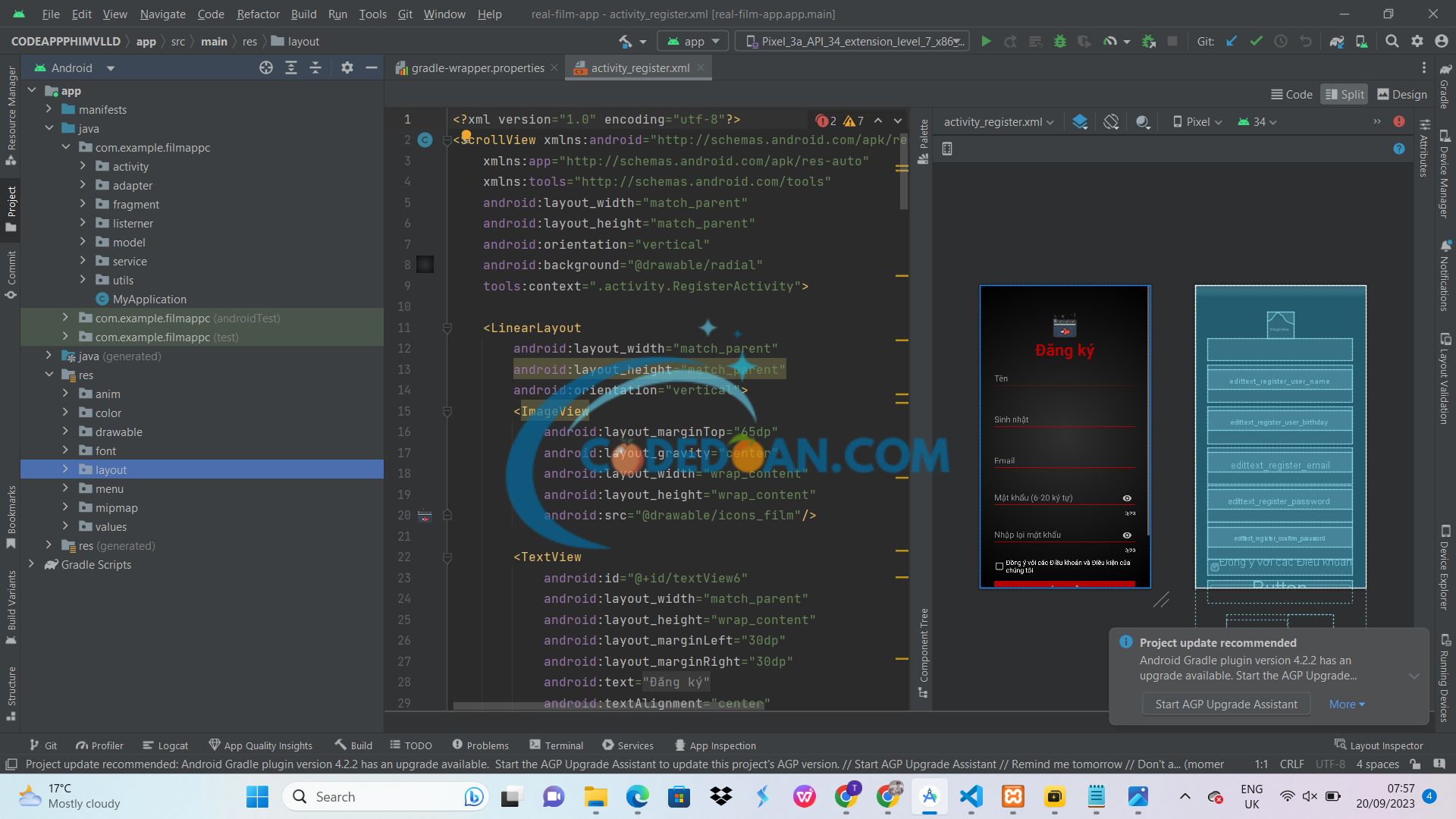Open the Refactor menu
Screen dimensions: 1456x819
click(x=258, y=14)
